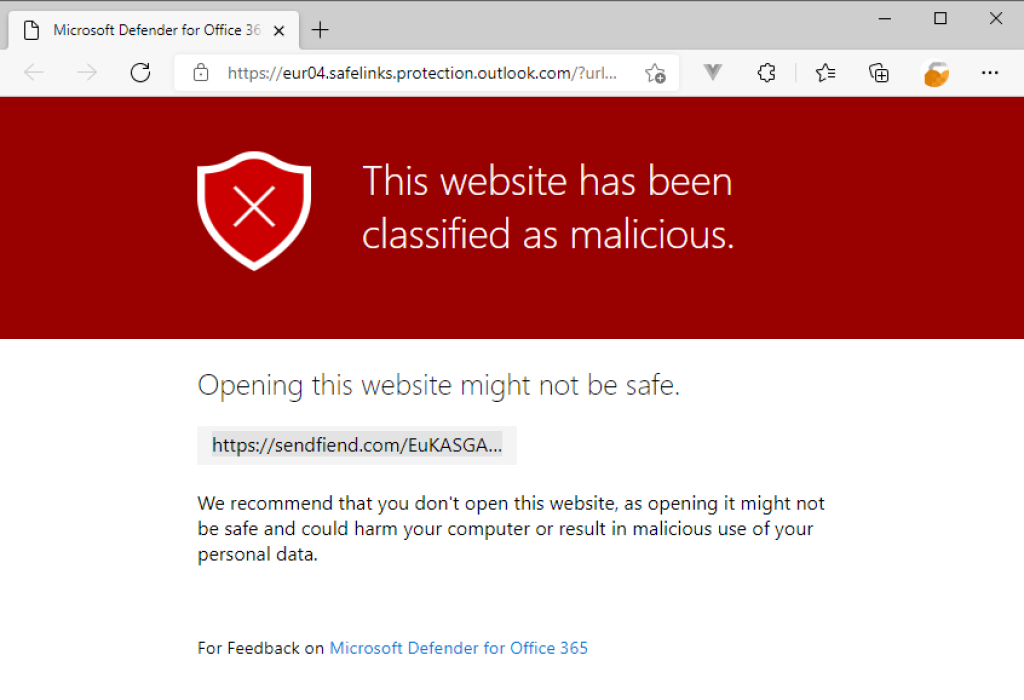Open a new browser tab
The height and width of the screenshot is (700, 1024).
(x=320, y=29)
